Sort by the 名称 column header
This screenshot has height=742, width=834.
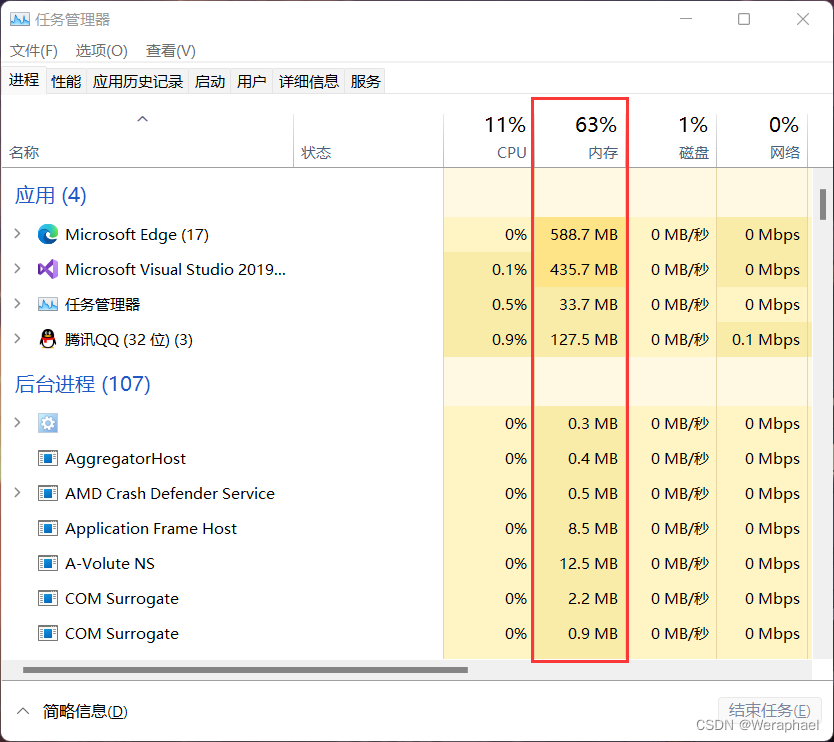[147, 141]
